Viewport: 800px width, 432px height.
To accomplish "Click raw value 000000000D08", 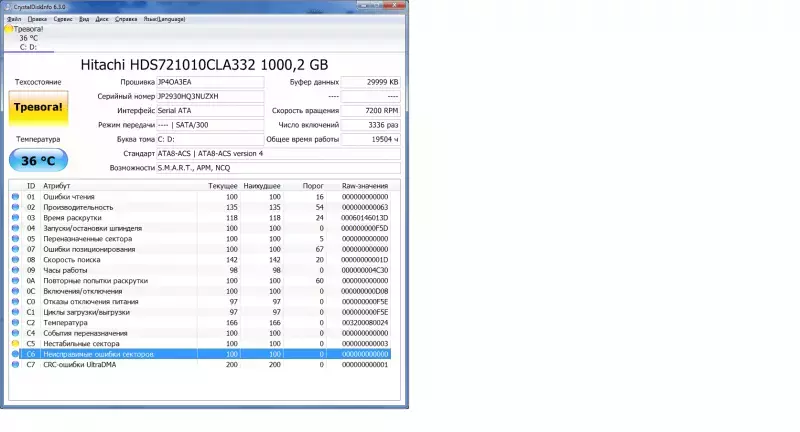I will click(365, 291).
